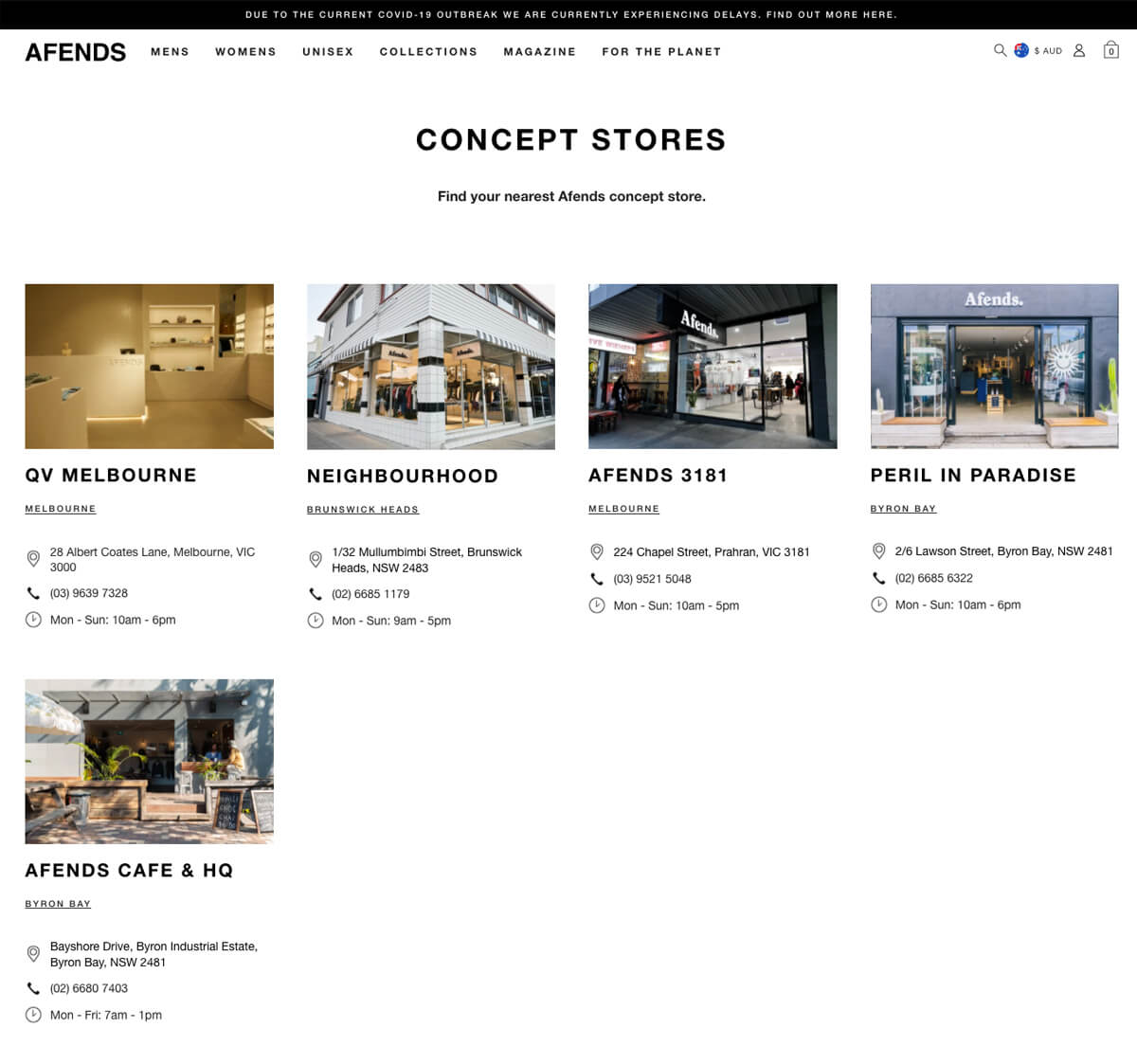
Task: Click location pin for 224 Chapel Street
Action: (597, 551)
